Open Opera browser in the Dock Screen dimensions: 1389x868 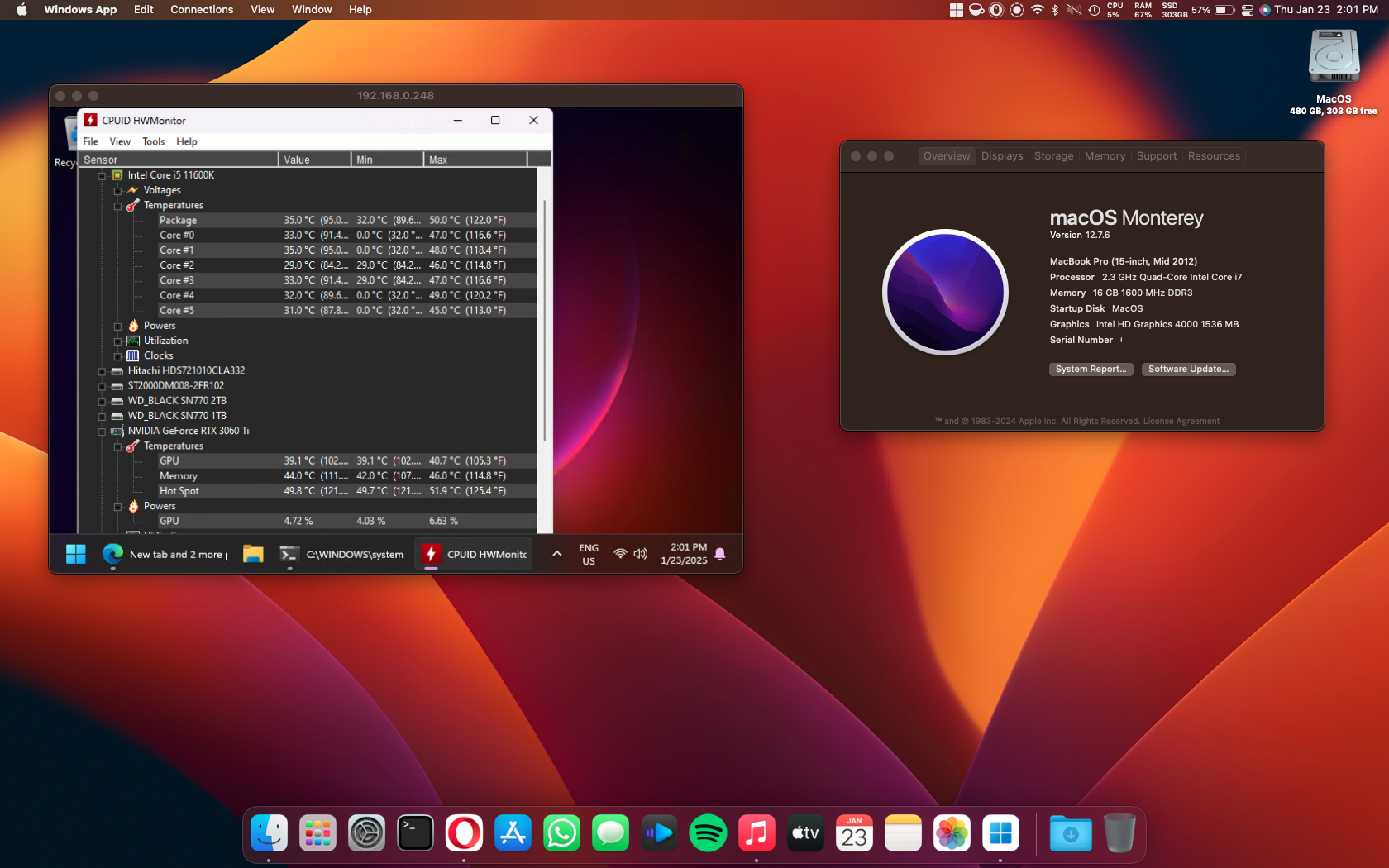pyautogui.click(x=464, y=833)
